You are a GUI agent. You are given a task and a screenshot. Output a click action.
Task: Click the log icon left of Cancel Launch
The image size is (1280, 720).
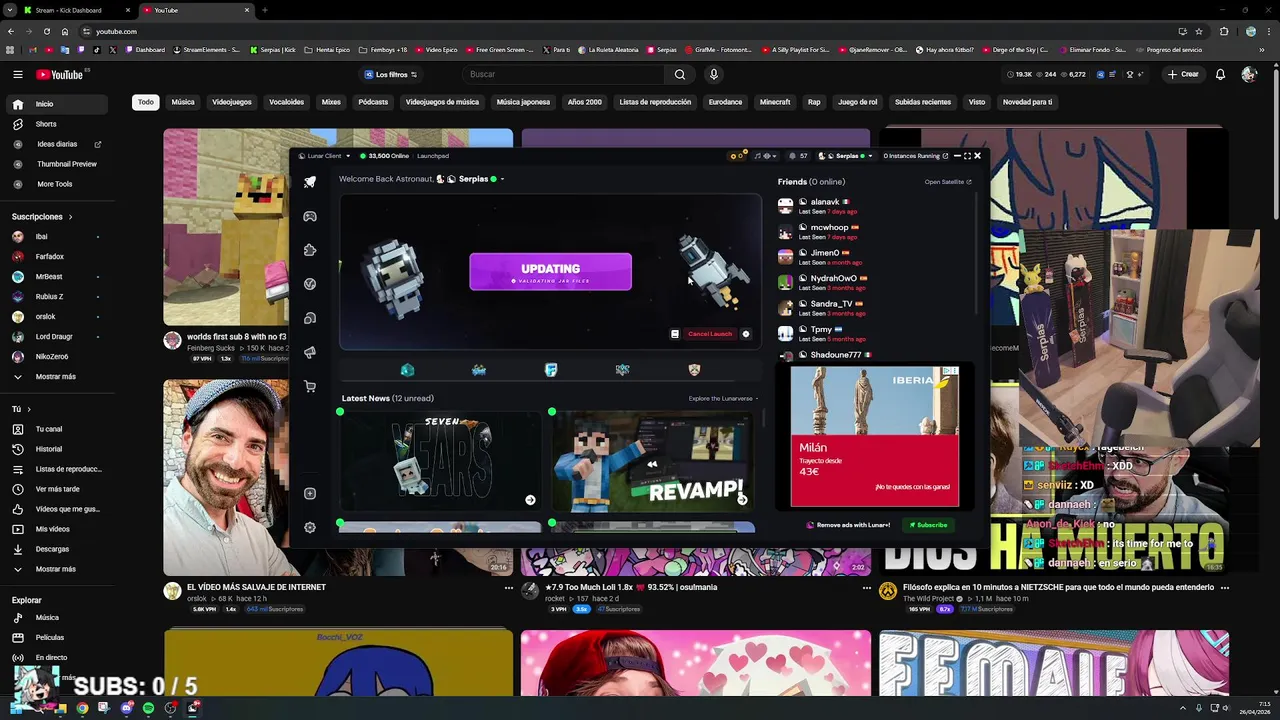tap(675, 334)
